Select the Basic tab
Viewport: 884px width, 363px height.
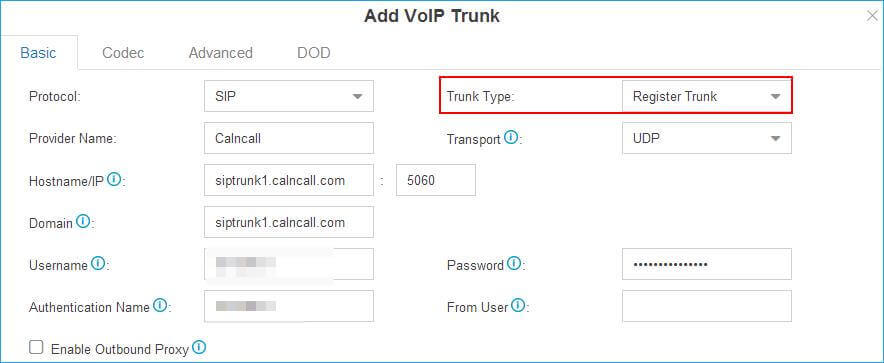point(38,53)
